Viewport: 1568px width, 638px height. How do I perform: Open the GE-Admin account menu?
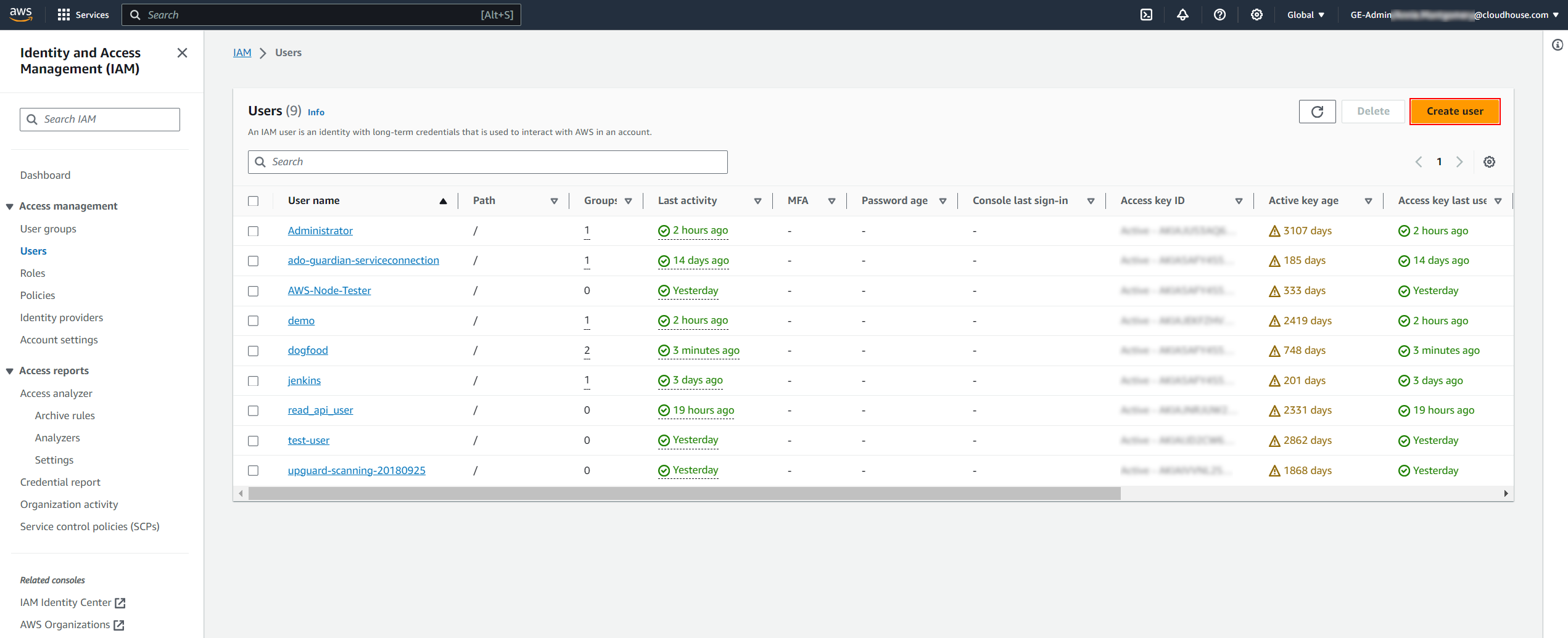tap(1455, 15)
